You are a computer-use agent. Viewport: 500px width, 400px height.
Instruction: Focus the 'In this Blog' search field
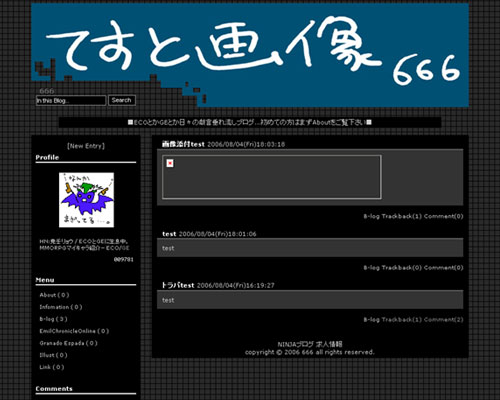click(71, 100)
